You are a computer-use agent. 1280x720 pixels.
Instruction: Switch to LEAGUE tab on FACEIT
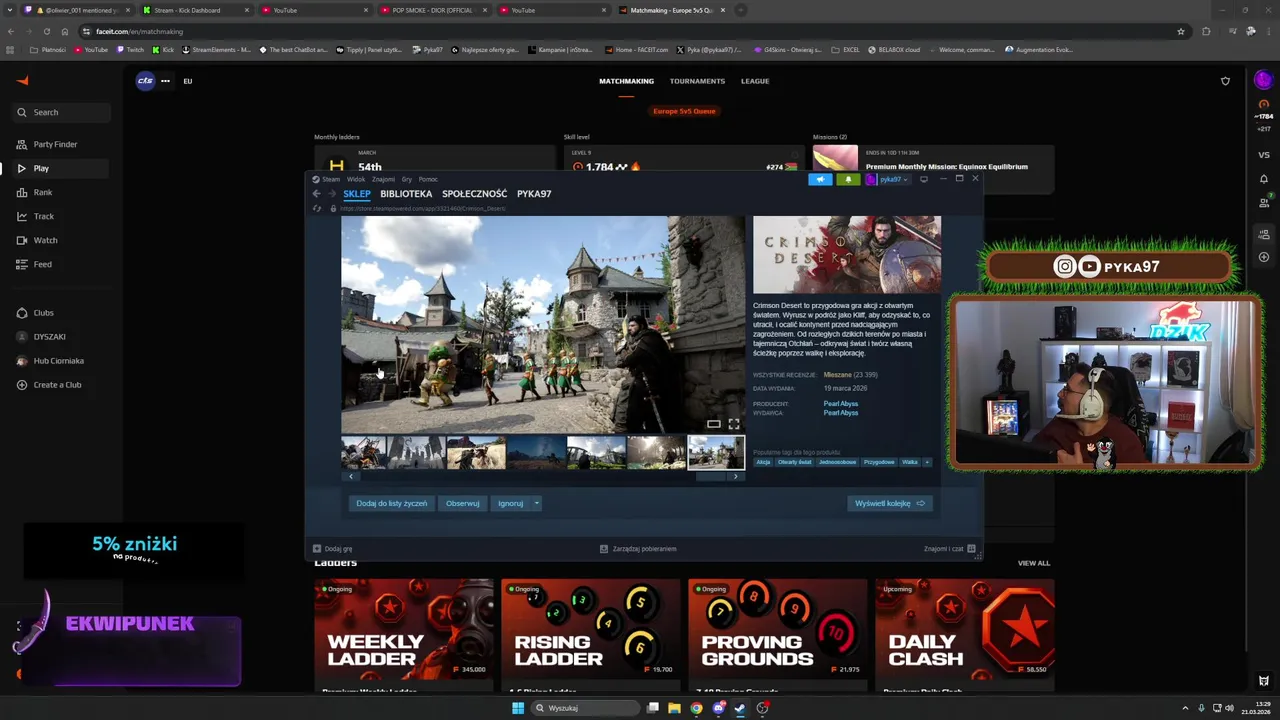[755, 81]
